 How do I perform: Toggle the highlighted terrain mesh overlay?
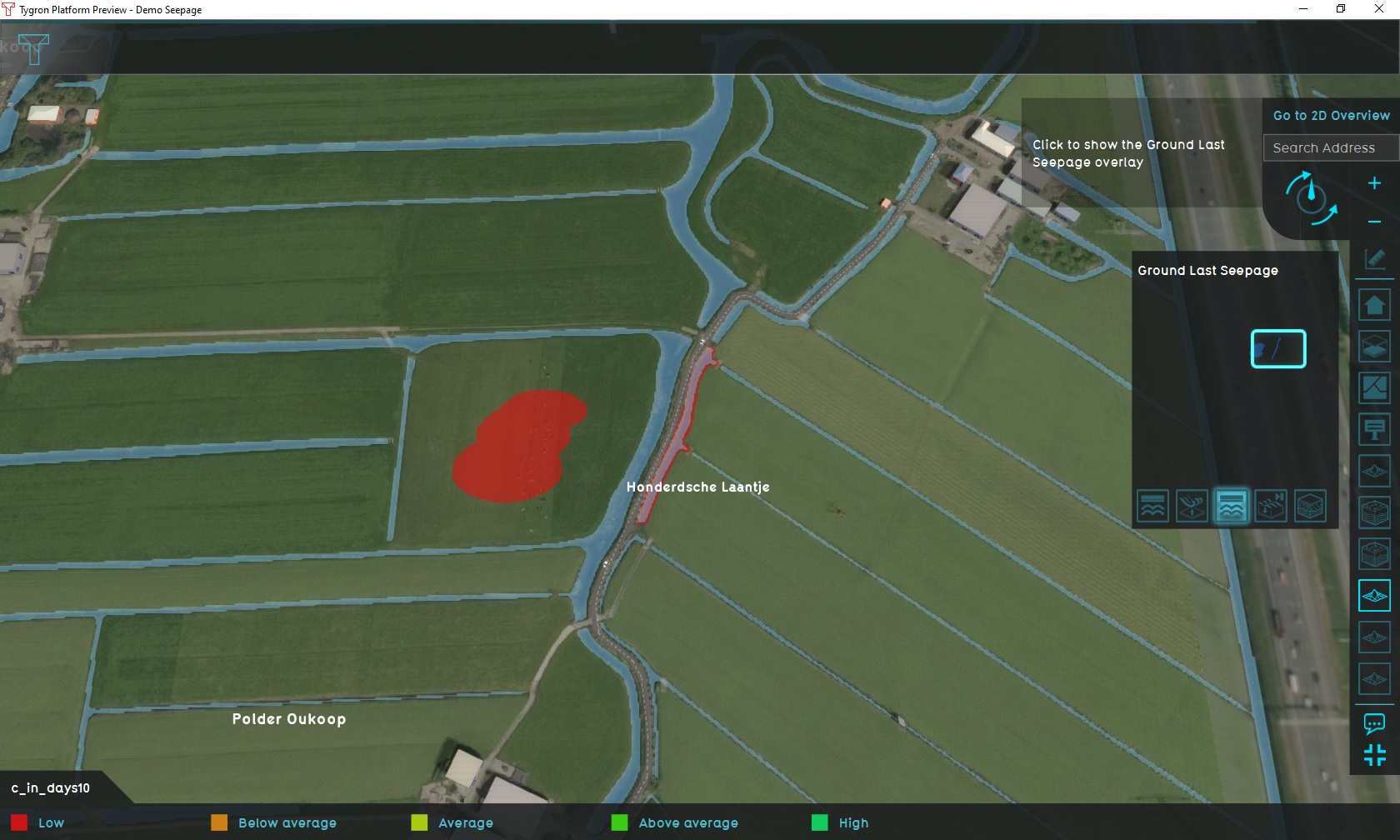(1375, 597)
